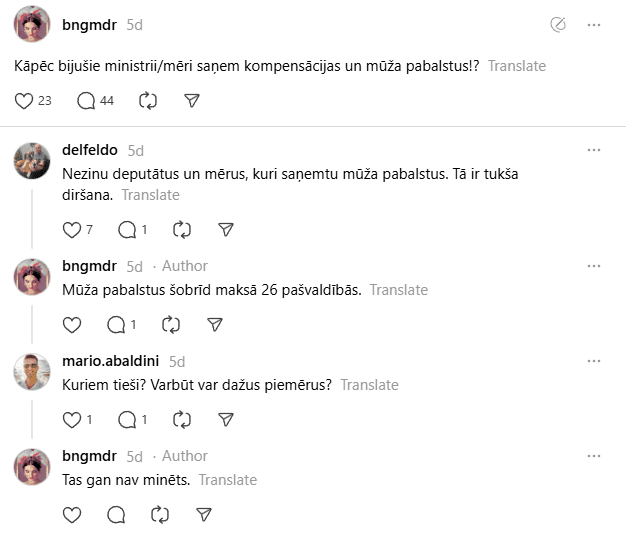Open delfeldo's profile from username
The width and height of the screenshot is (626, 534).
click(x=90, y=150)
